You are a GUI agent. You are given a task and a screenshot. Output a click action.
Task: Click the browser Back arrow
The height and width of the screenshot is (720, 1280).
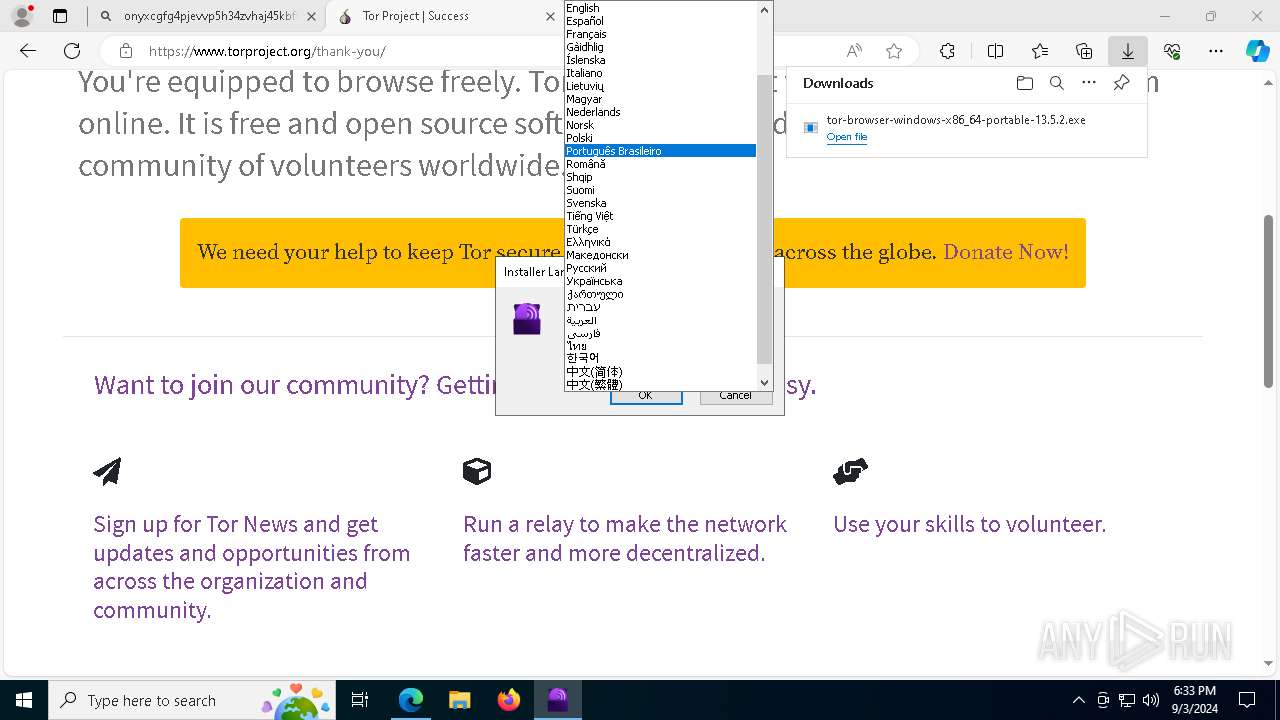pos(28,51)
